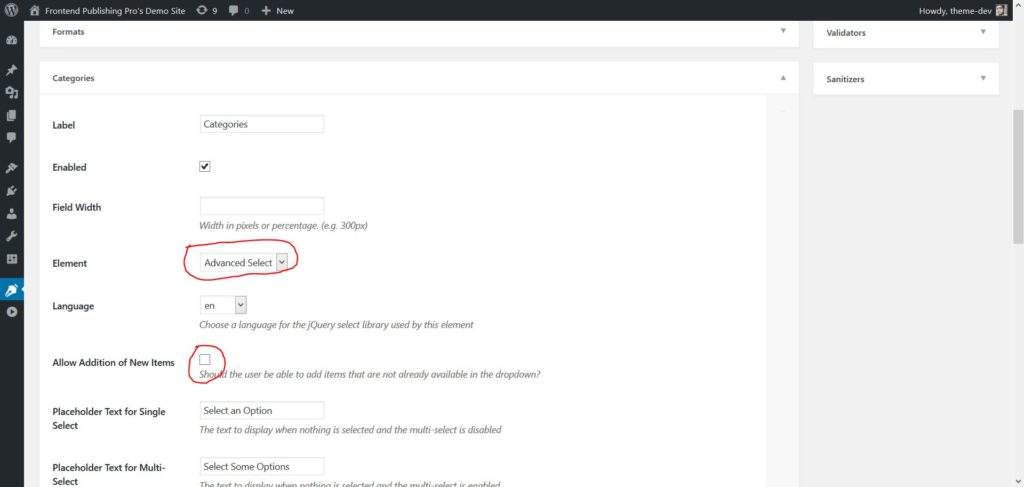The width and height of the screenshot is (1024, 487).
Task: Click the Placeholder Text for Single Select label
Action: pos(109,418)
